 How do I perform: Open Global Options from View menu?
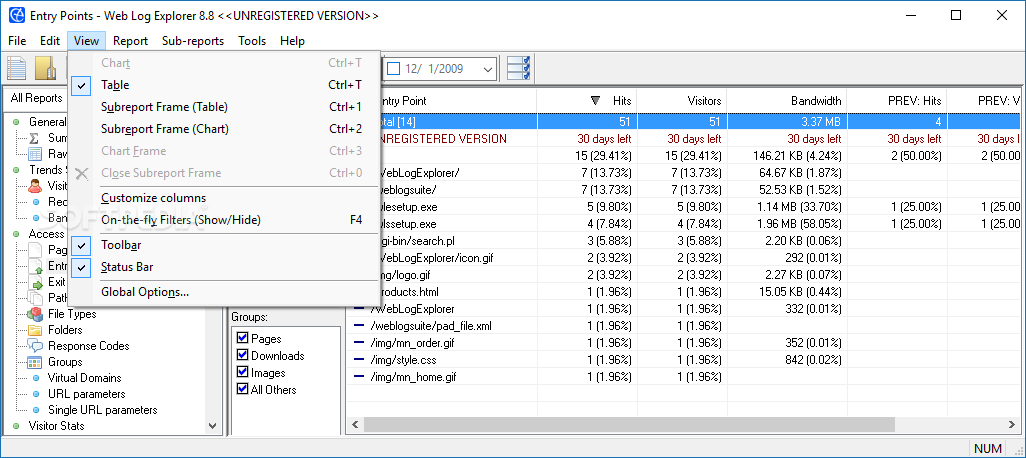[x=224, y=292]
